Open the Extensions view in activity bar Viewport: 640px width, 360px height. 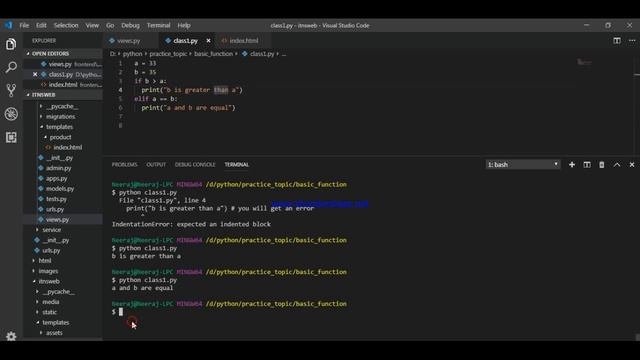pyautogui.click(x=11, y=137)
